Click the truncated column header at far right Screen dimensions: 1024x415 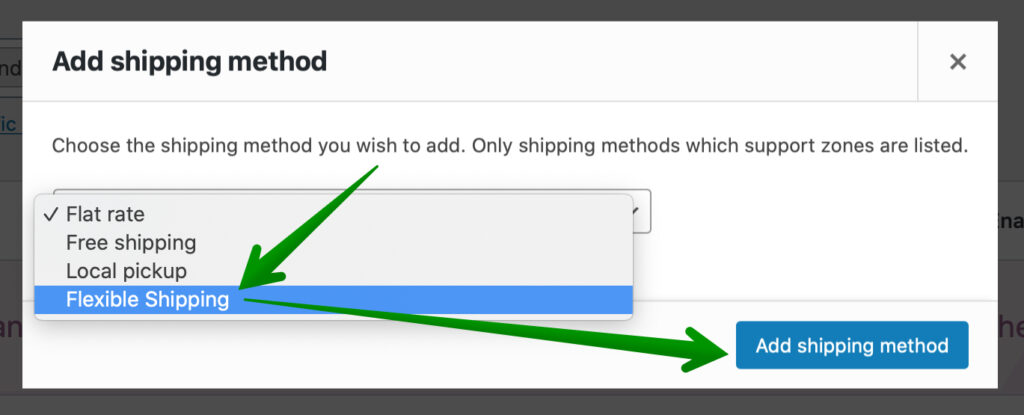[x=1011, y=223]
